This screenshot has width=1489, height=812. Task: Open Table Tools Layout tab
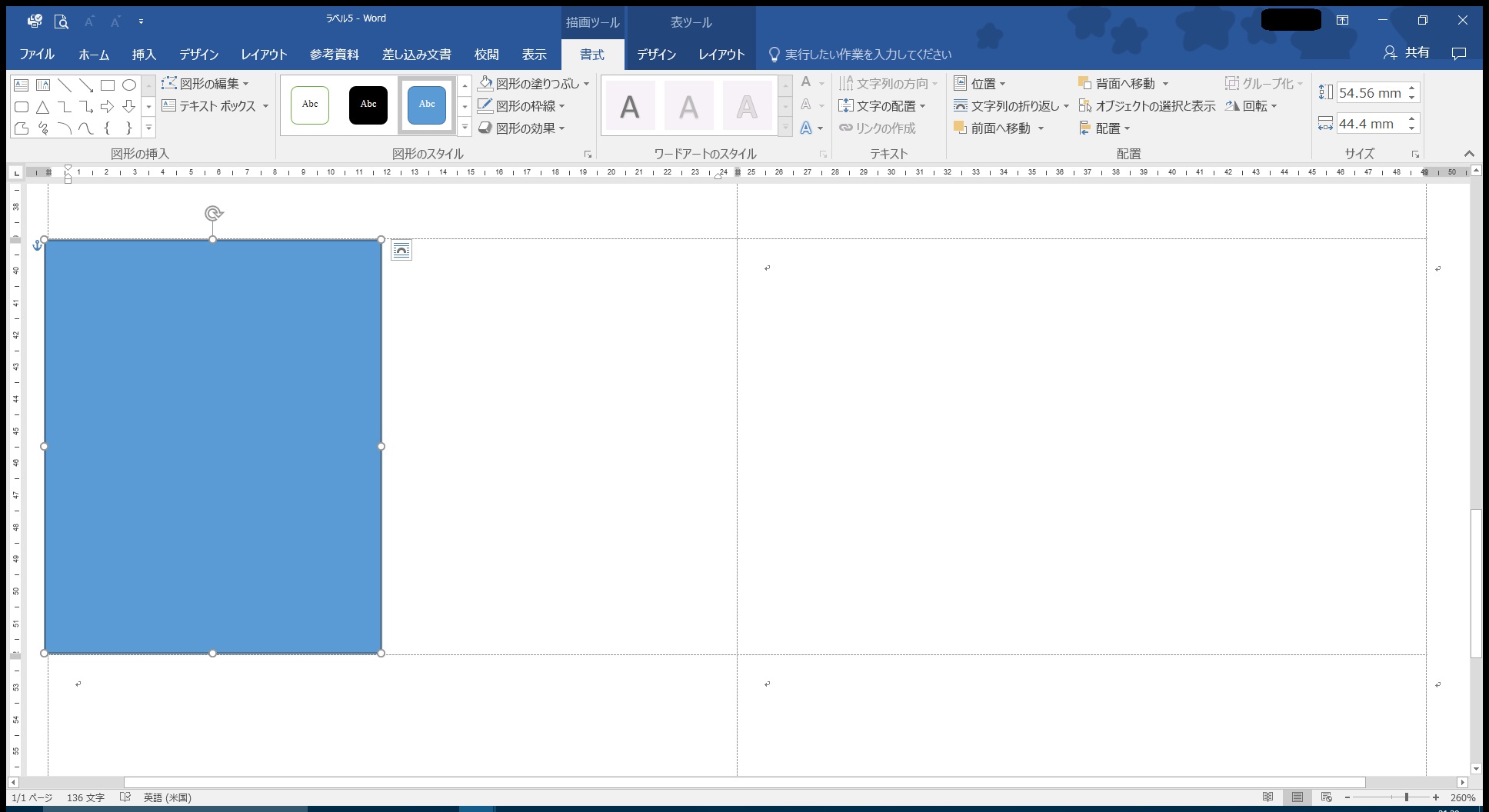(721, 55)
